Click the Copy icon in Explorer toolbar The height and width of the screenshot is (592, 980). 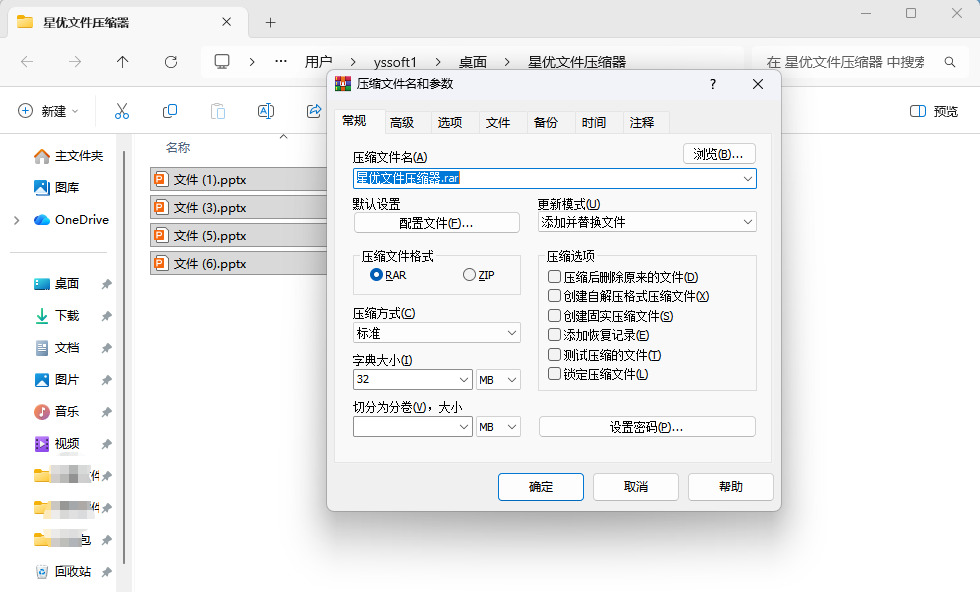169,111
